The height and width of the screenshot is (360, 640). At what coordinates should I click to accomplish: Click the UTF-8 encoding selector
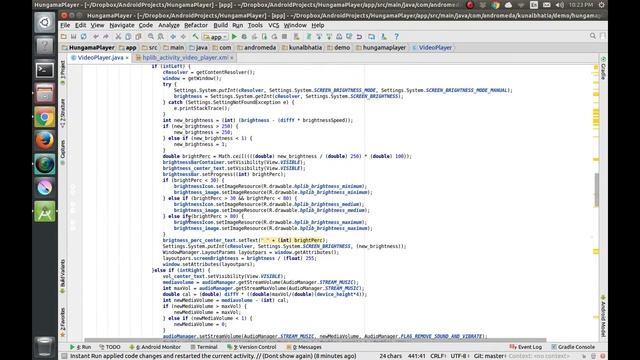point(459,356)
